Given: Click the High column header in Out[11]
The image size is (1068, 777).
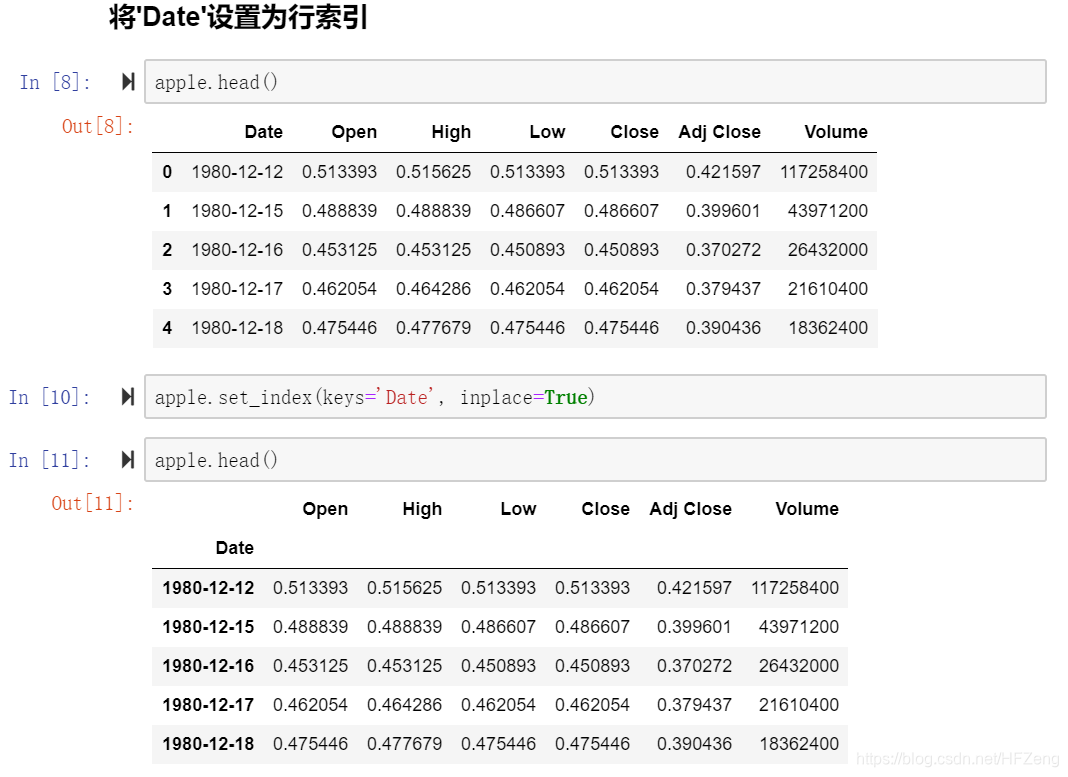Looking at the screenshot, I should (422, 509).
